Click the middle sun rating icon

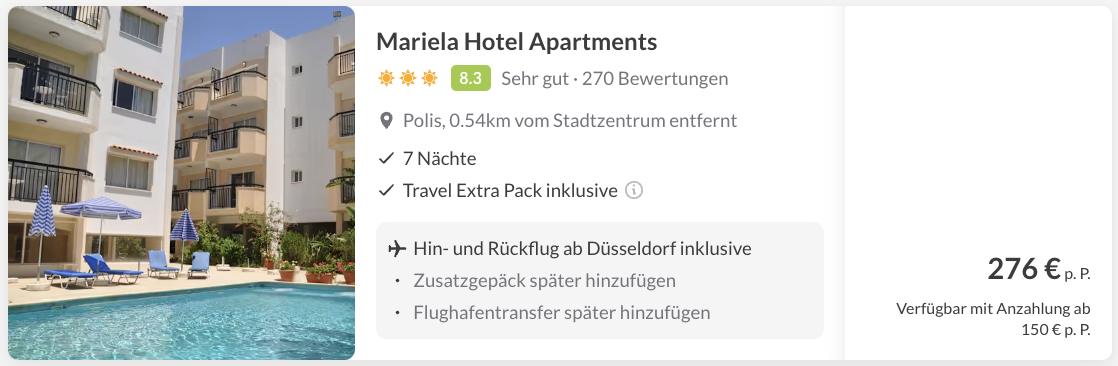(408, 78)
